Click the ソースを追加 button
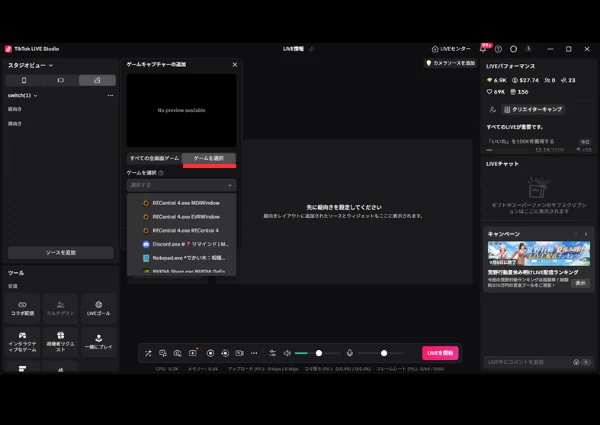This screenshot has height=425, width=600. 60,253
